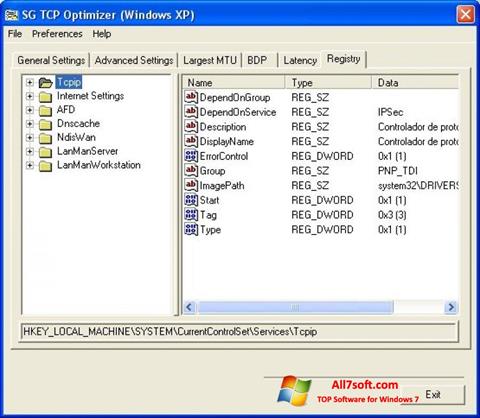The width and height of the screenshot is (480, 418).
Task: Expand the LanManWorkstation tree node
Action: pyautogui.click(x=30, y=165)
